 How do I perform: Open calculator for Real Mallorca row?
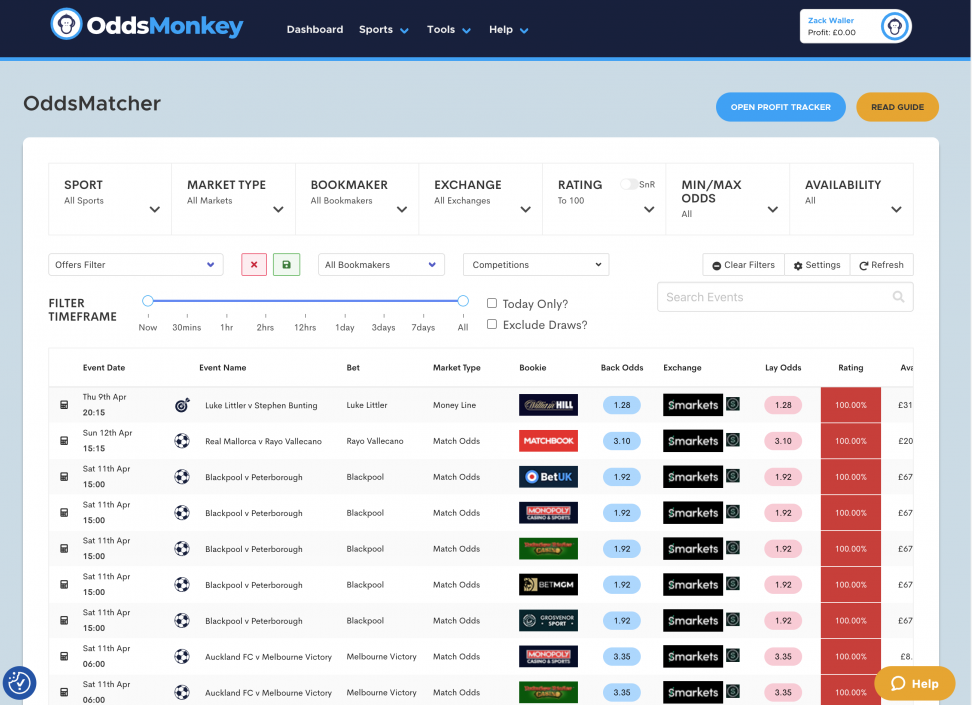tap(64, 441)
